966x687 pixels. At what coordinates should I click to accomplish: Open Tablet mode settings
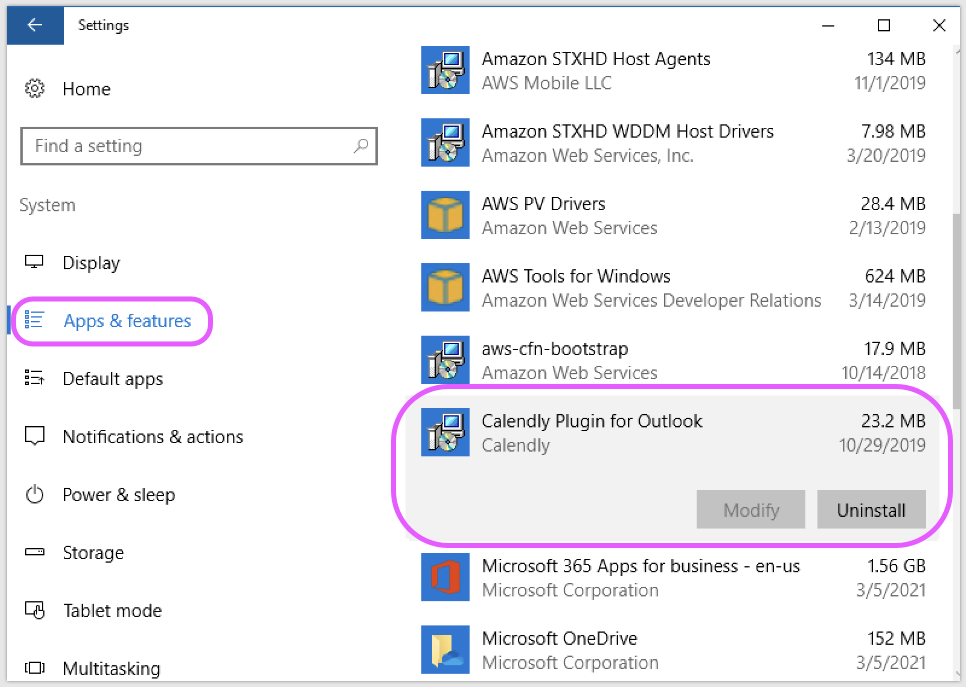pos(112,611)
